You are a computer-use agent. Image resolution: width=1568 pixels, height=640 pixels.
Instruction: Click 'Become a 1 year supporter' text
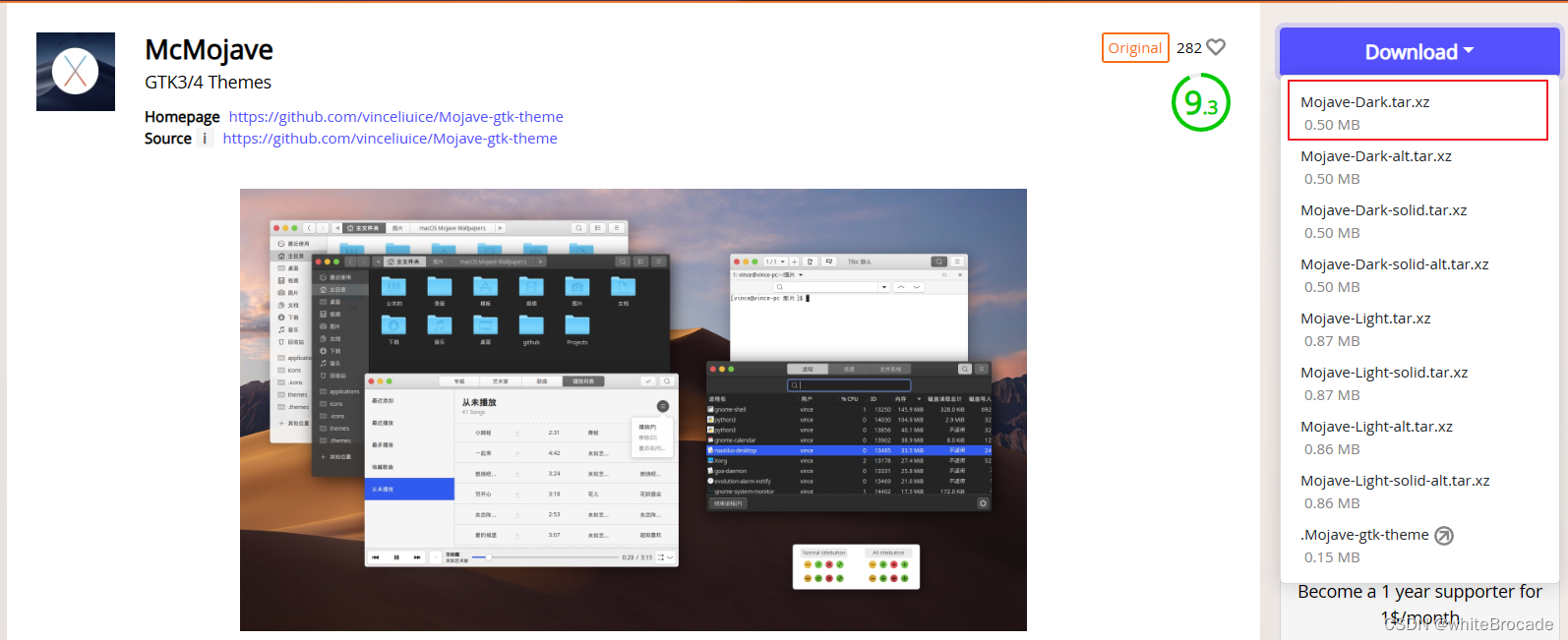1419,604
